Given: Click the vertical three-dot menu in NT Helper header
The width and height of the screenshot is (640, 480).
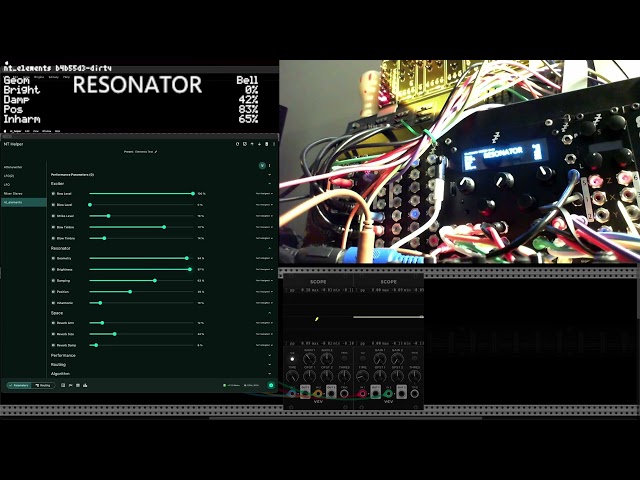Looking at the screenshot, I should point(274,144).
